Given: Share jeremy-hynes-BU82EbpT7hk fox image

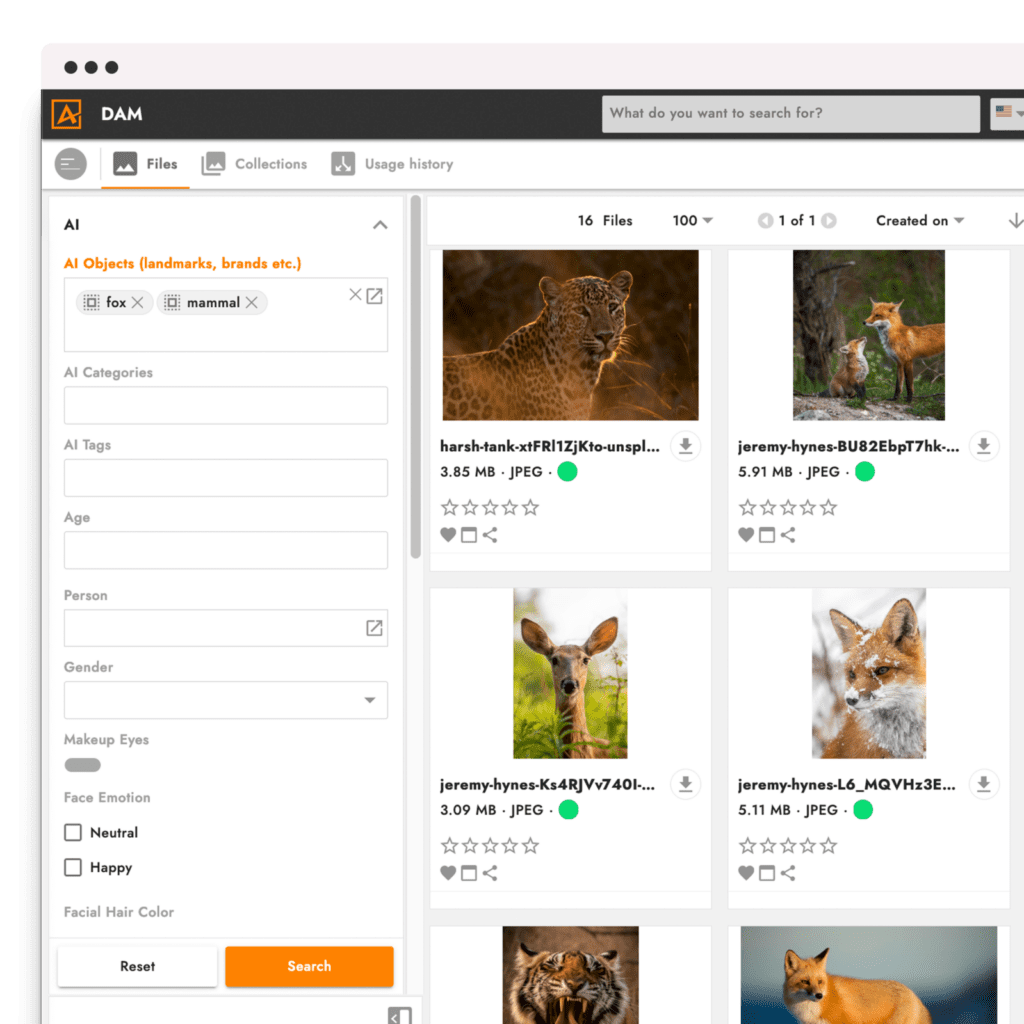Looking at the screenshot, I should click(788, 535).
